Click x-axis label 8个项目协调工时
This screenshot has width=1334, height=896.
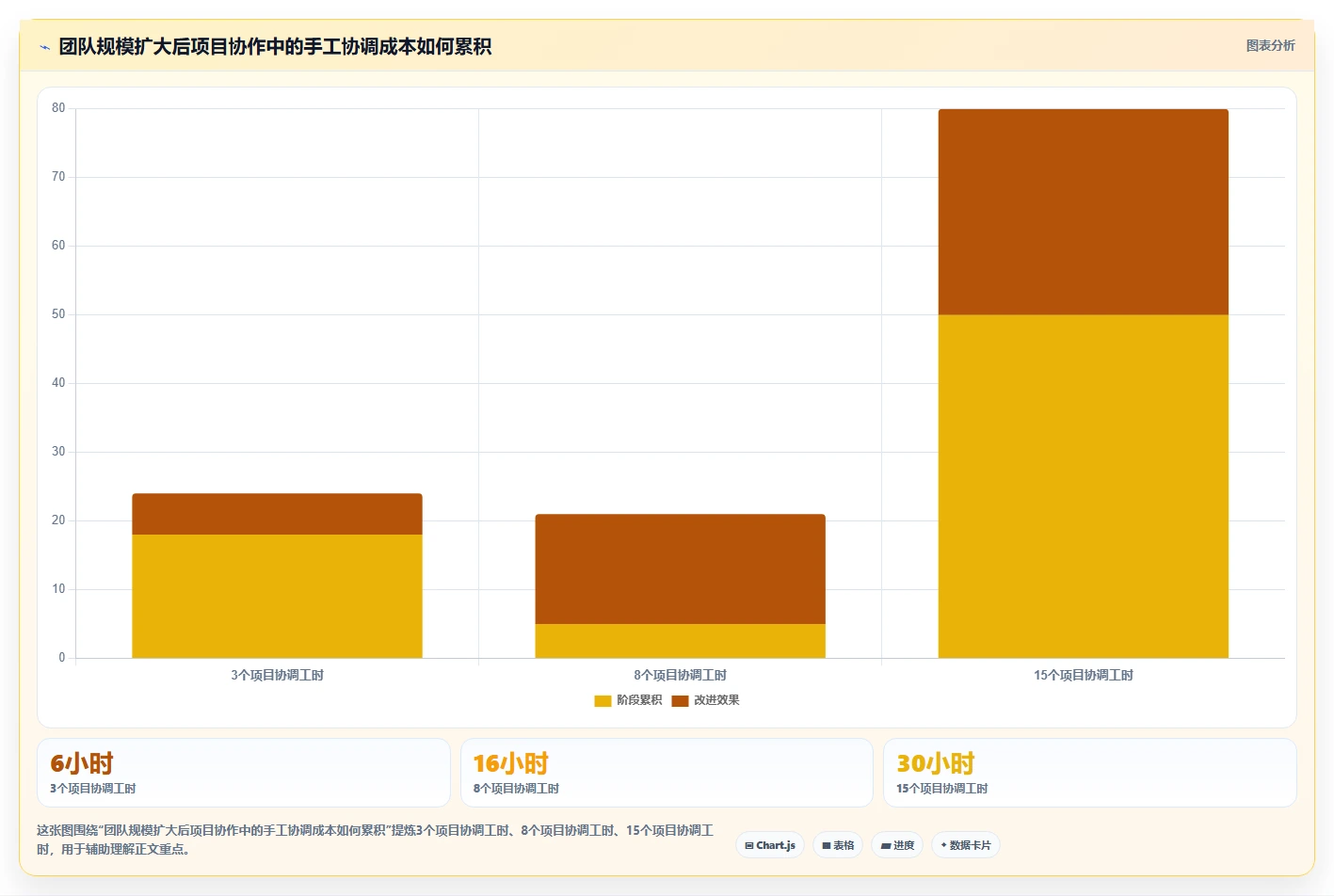pos(680,675)
